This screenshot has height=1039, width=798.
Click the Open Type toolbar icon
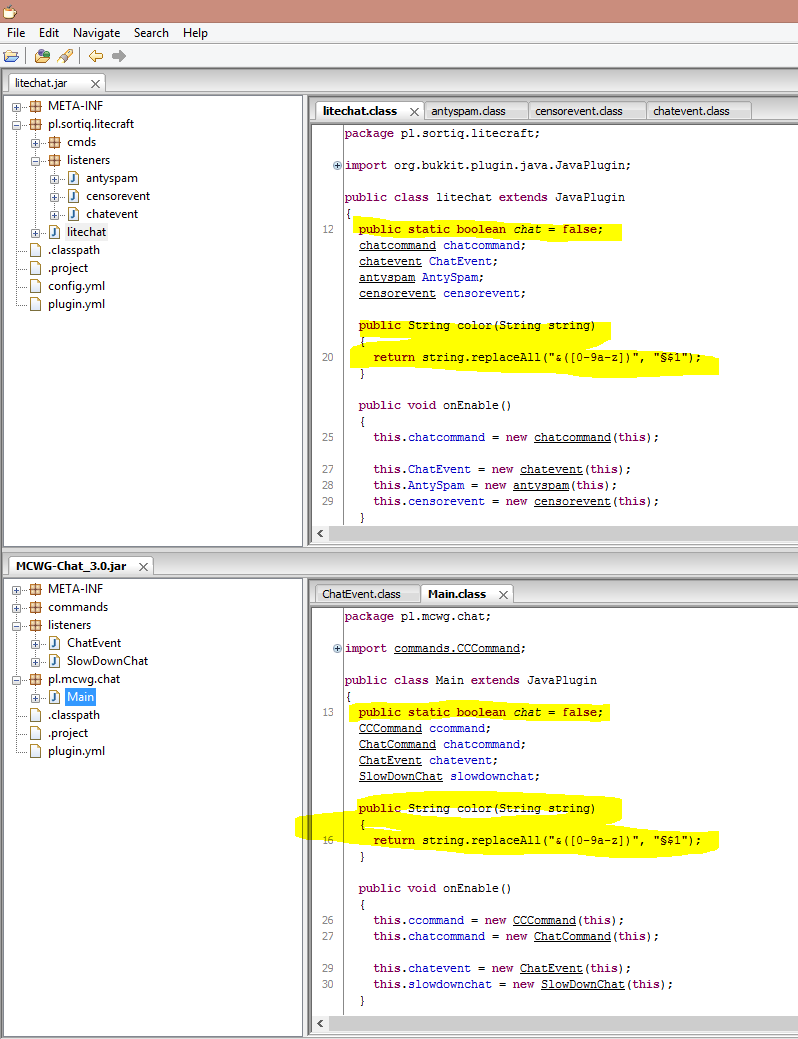tap(42, 56)
